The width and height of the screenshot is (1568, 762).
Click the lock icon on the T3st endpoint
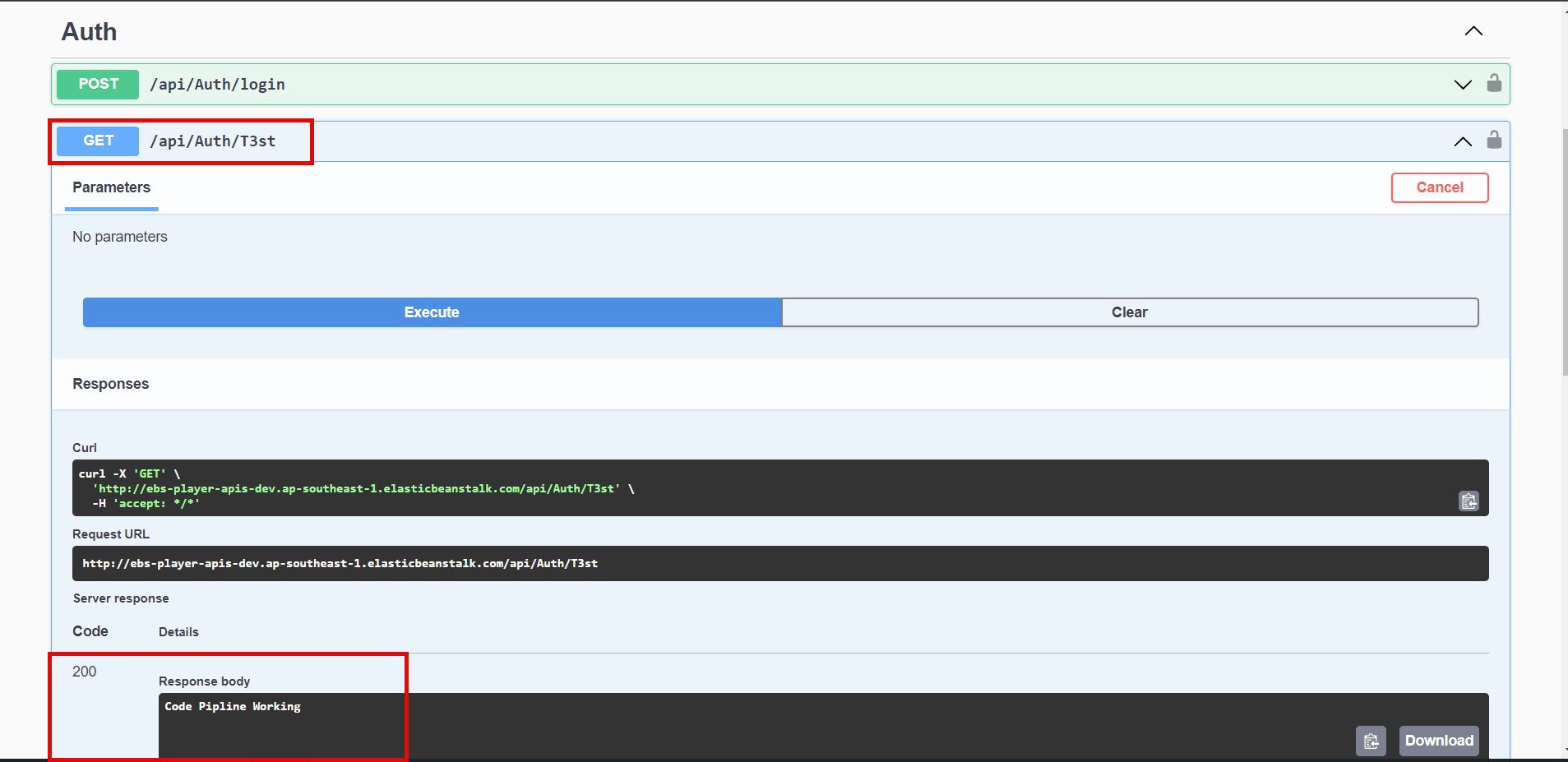point(1494,140)
